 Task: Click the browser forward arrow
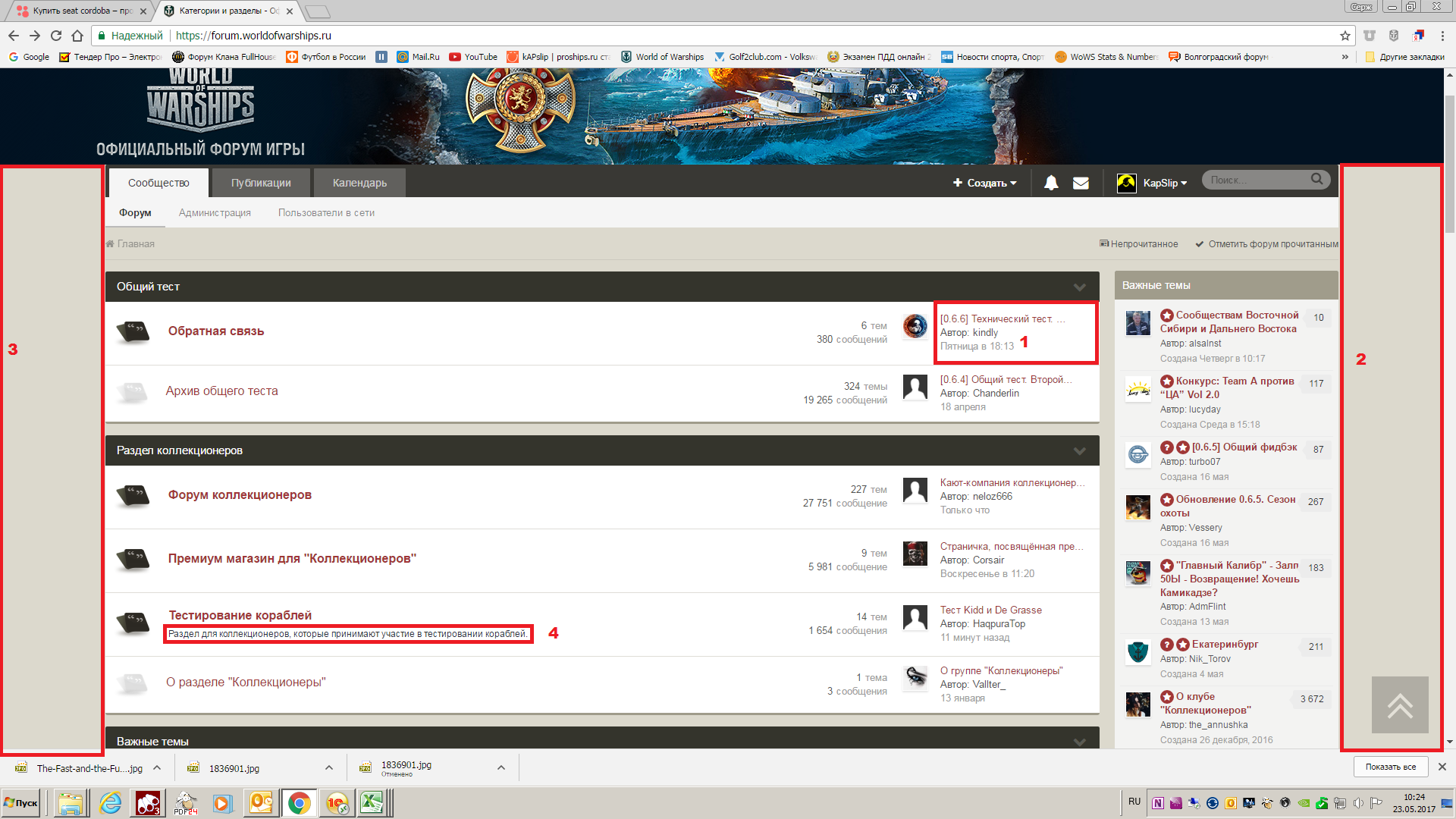(x=35, y=36)
